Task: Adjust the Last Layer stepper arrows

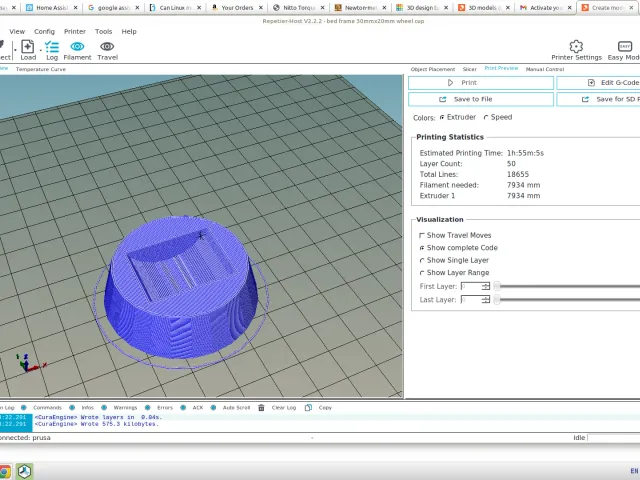Action: tap(485, 300)
